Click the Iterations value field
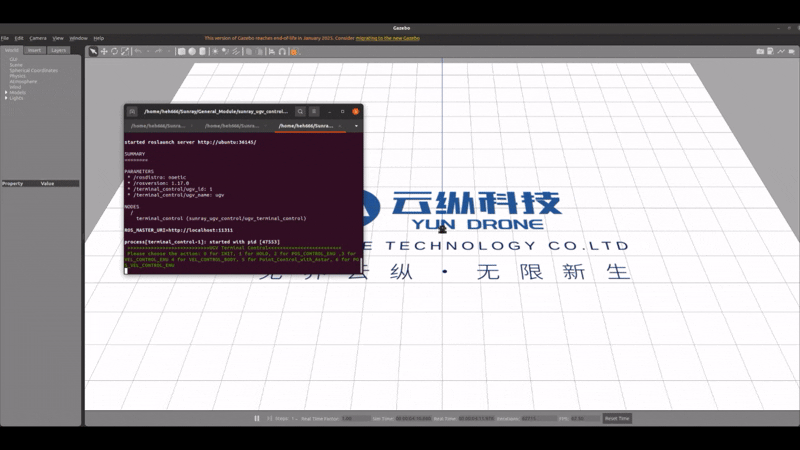 click(x=539, y=418)
